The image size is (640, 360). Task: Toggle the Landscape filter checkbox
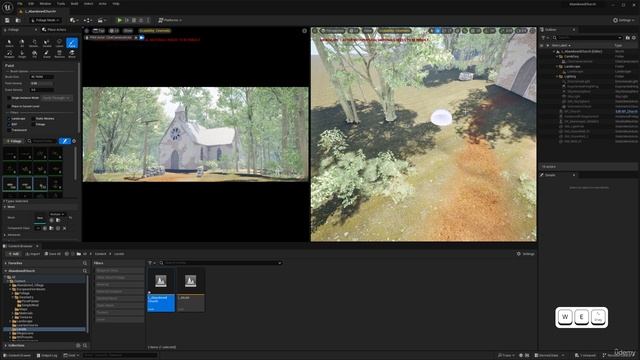[x=9, y=118]
